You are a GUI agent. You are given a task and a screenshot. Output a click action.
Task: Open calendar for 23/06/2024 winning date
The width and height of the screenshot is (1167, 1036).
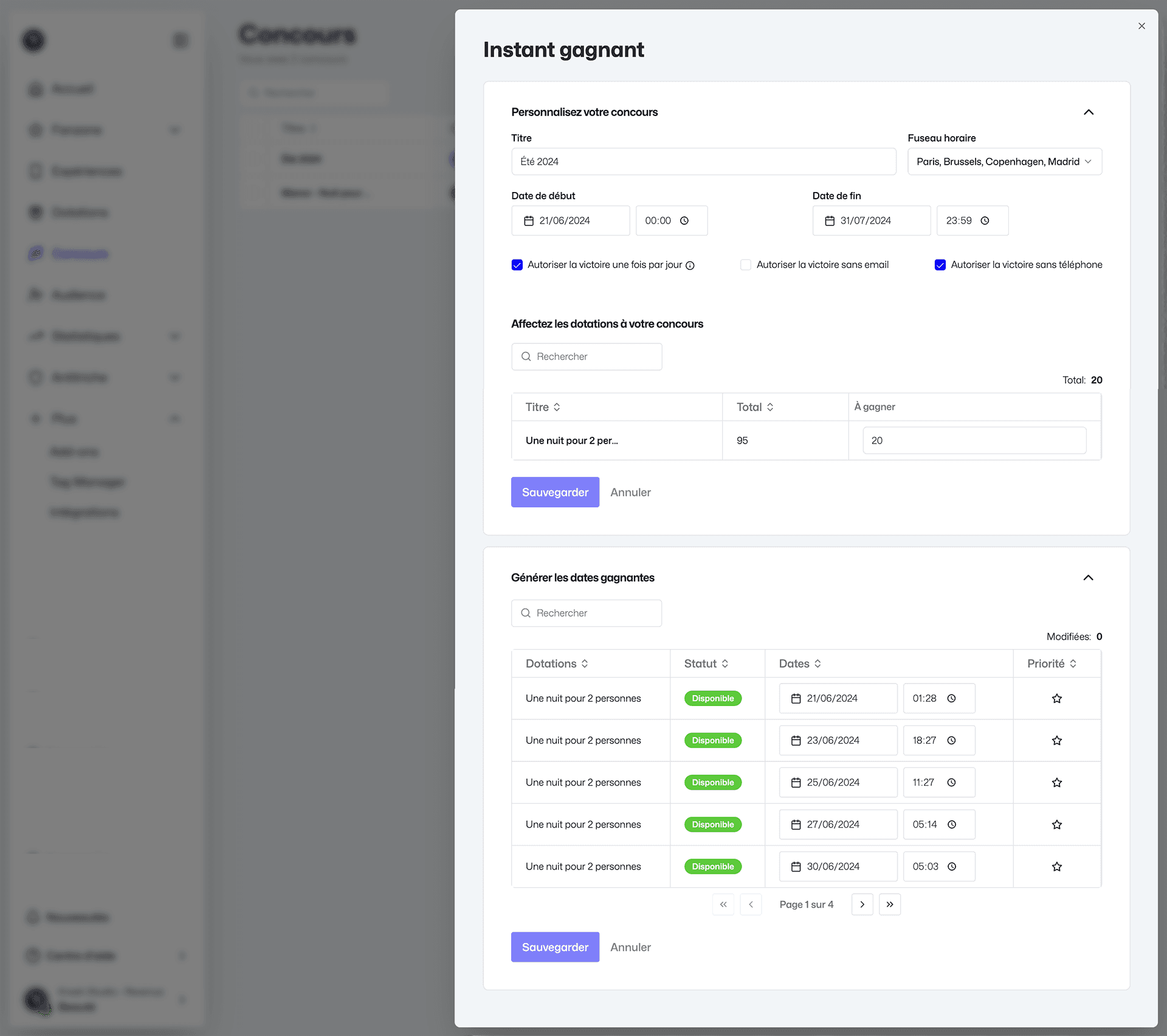tap(838, 741)
